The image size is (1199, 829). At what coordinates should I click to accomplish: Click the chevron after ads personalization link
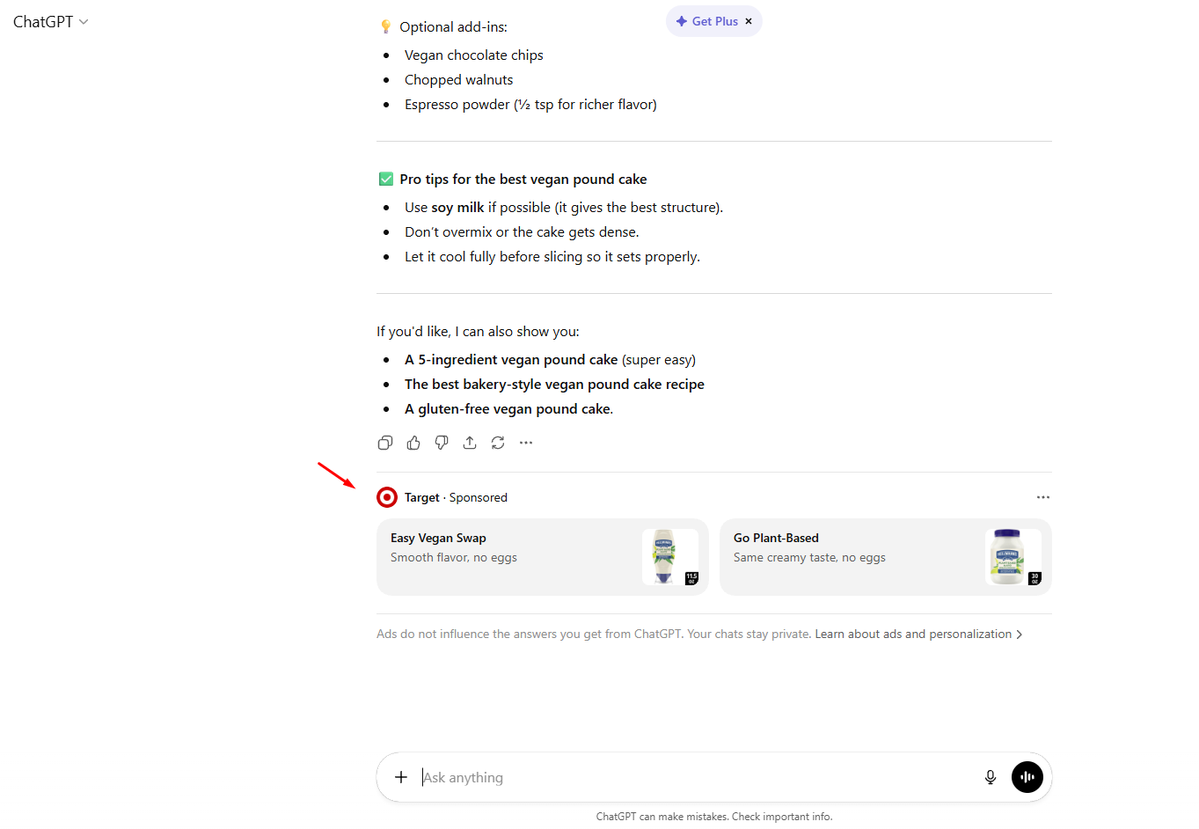tap(1019, 635)
